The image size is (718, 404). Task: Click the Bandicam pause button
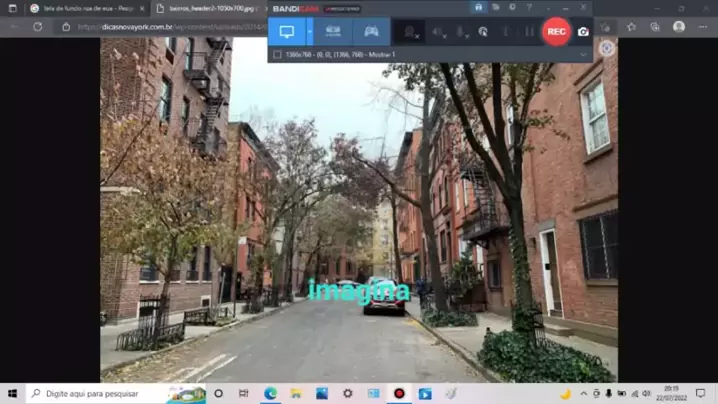pyautogui.click(x=529, y=32)
